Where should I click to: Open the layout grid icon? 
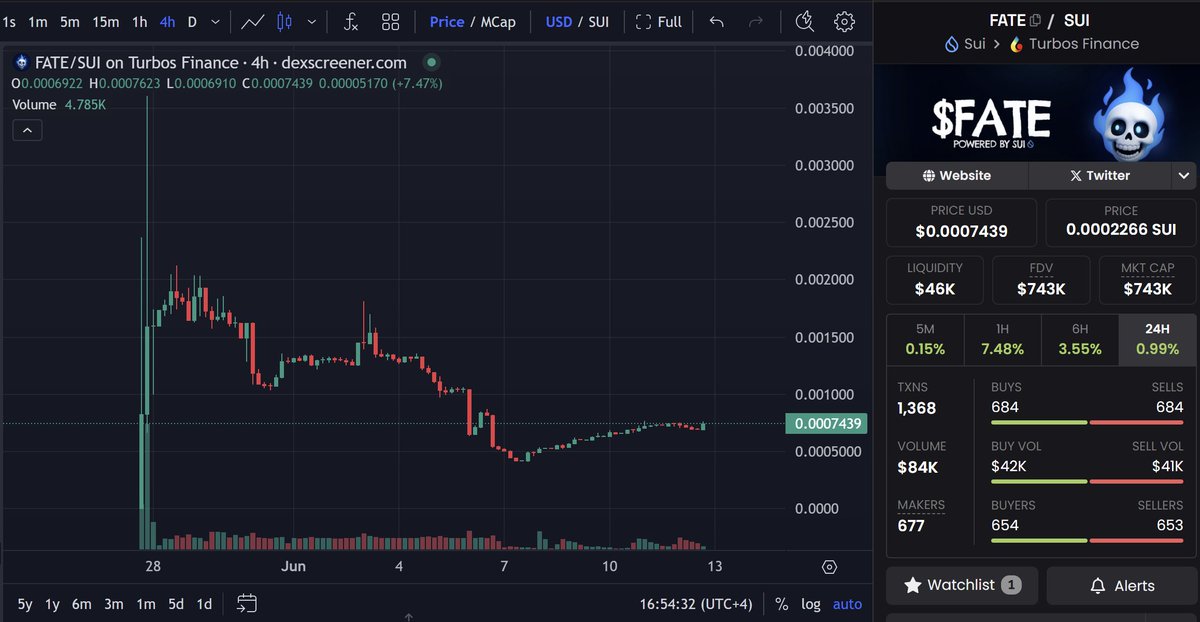pyautogui.click(x=391, y=21)
